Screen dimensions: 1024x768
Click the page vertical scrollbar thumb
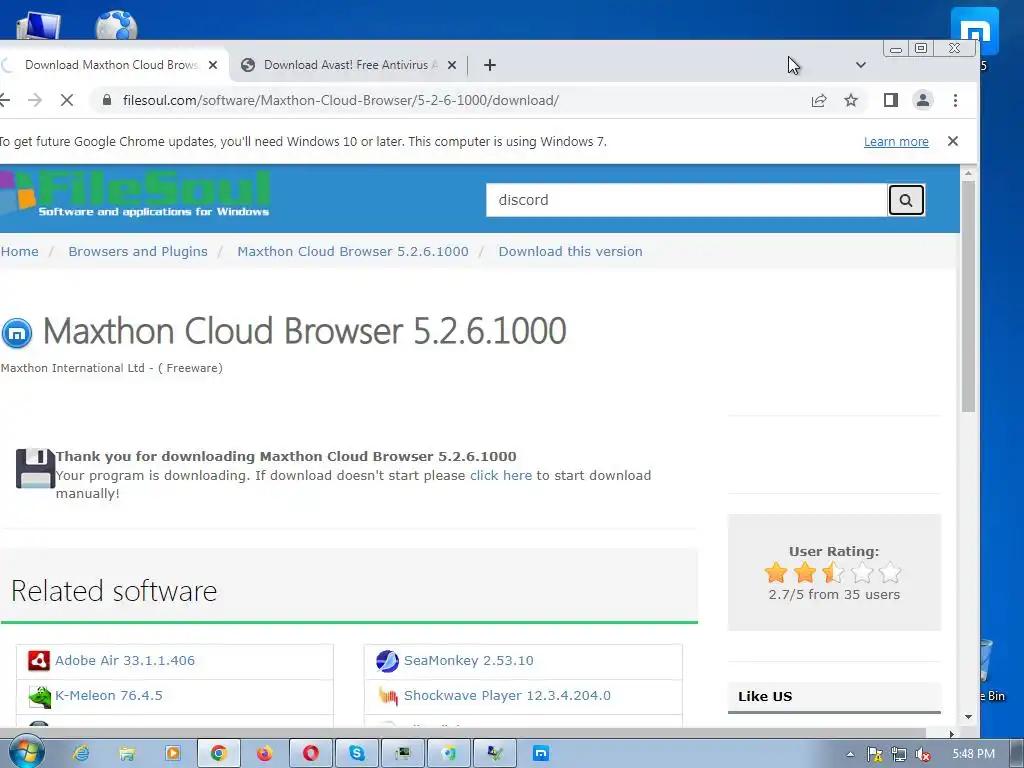tap(968, 296)
